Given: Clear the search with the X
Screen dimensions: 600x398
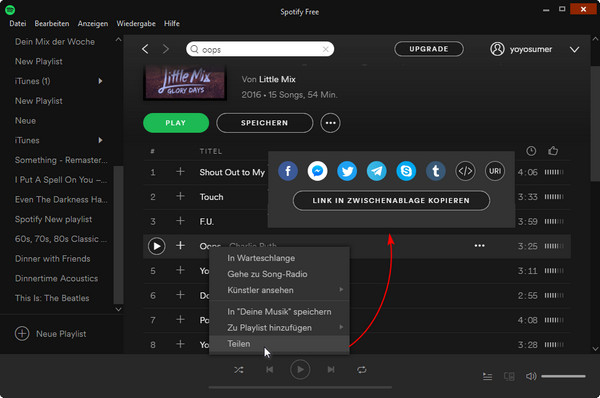Looking at the screenshot, I should click(x=325, y=49).
